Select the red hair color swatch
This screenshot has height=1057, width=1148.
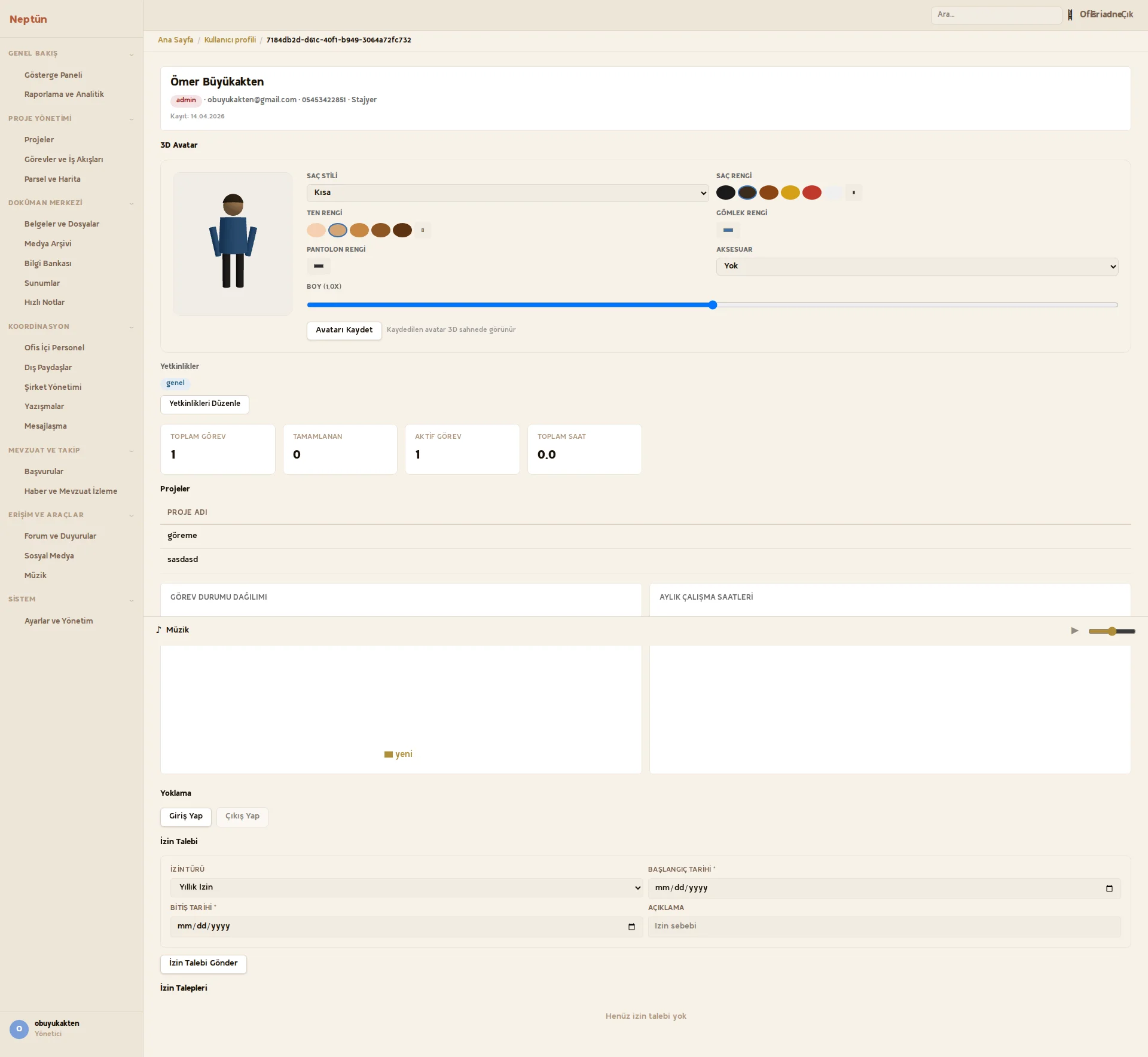click(812, 193)
